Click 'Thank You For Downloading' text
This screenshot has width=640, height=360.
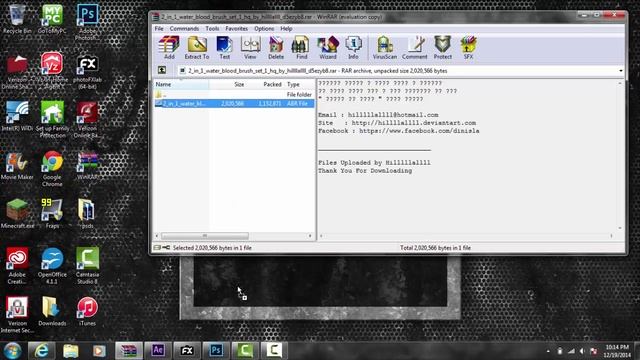365,171
